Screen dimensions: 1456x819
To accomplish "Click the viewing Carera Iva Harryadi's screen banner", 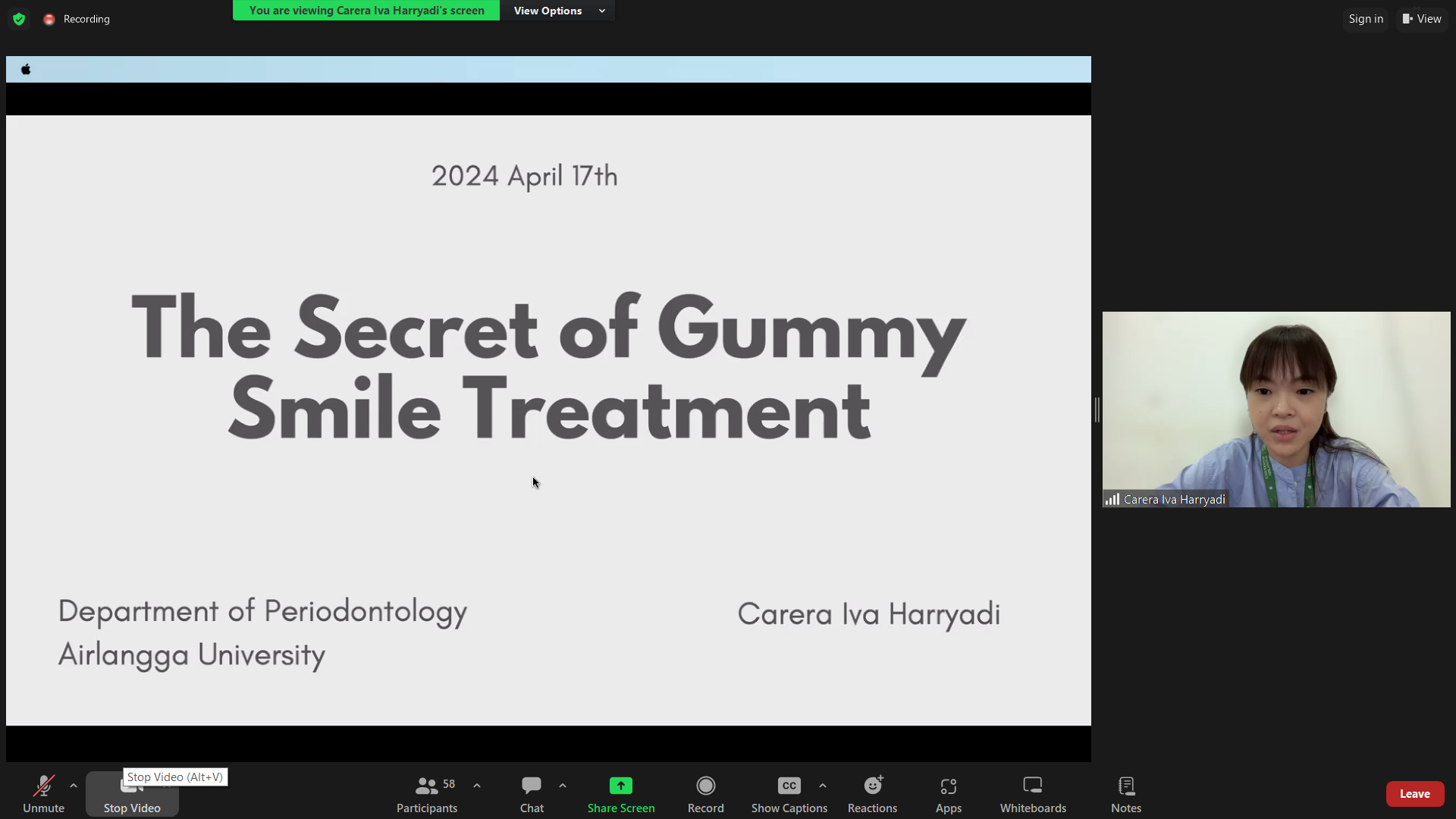I will click(366, 11).
